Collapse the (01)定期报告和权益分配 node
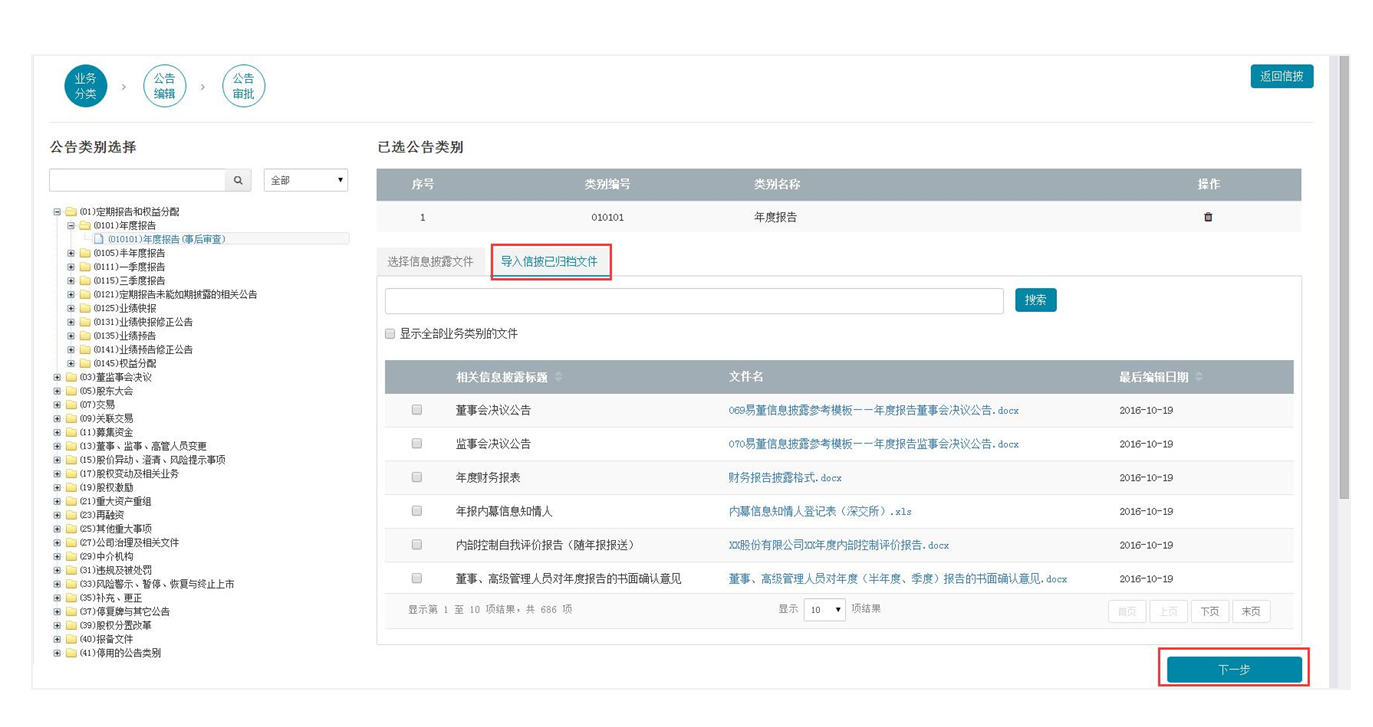The width and height of the screenshot is (1373, 727). [57, 212]
